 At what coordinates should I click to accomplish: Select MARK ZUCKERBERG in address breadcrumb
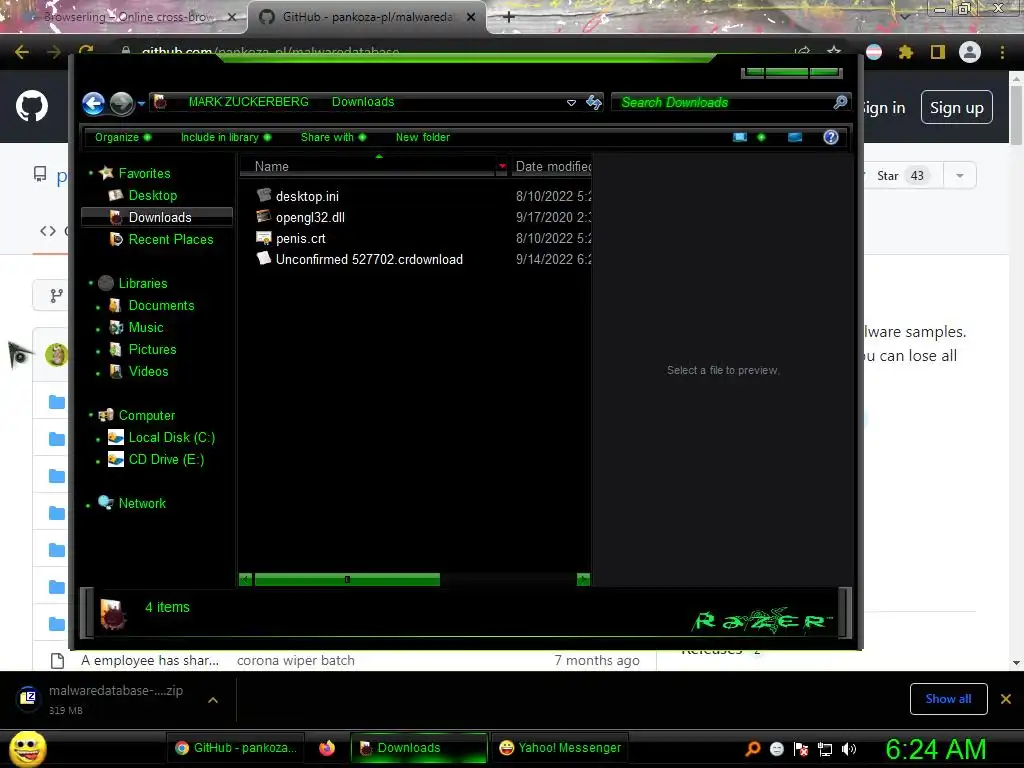tap(248, 102)
